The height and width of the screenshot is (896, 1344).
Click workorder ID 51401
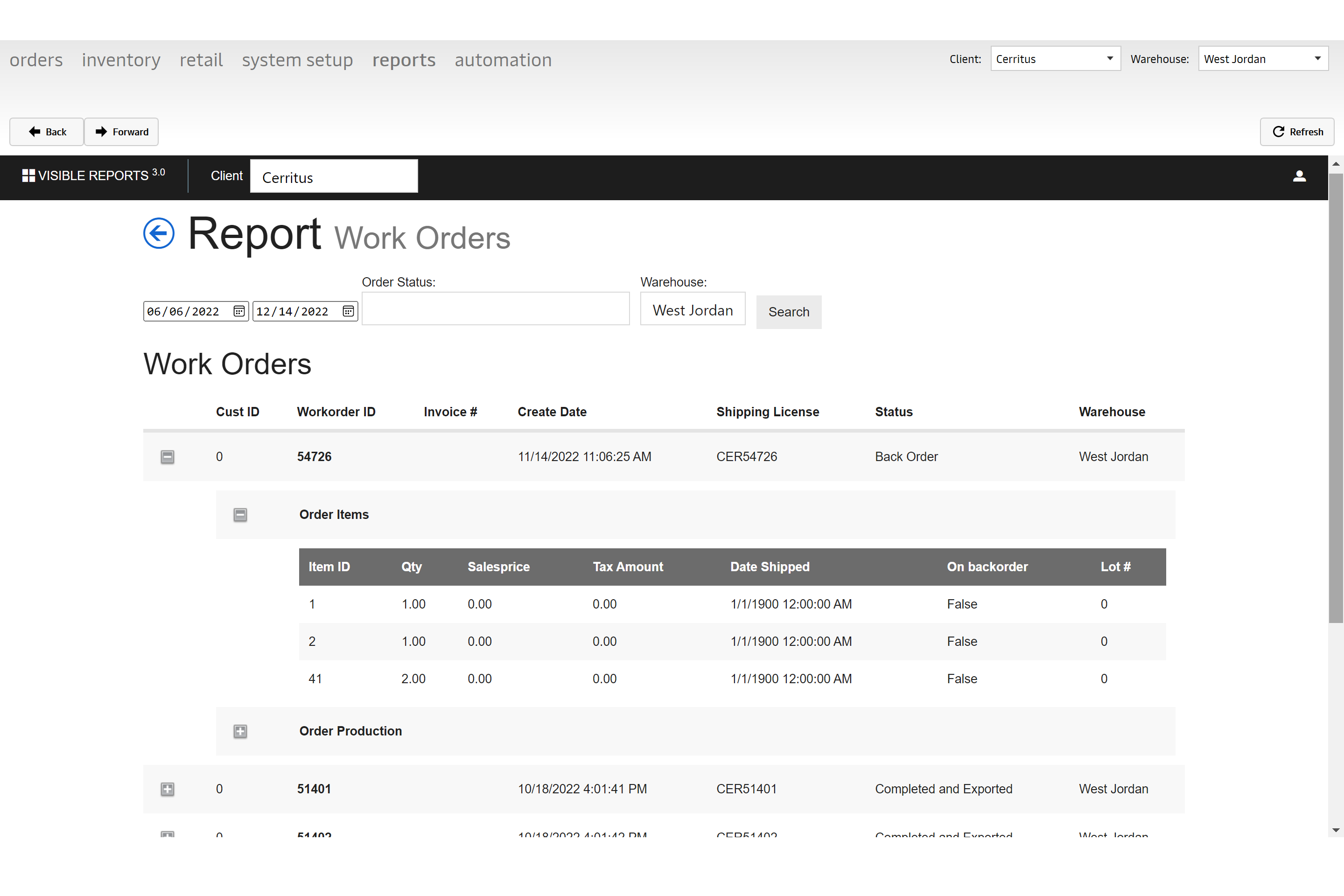click(x=314, y=789)
